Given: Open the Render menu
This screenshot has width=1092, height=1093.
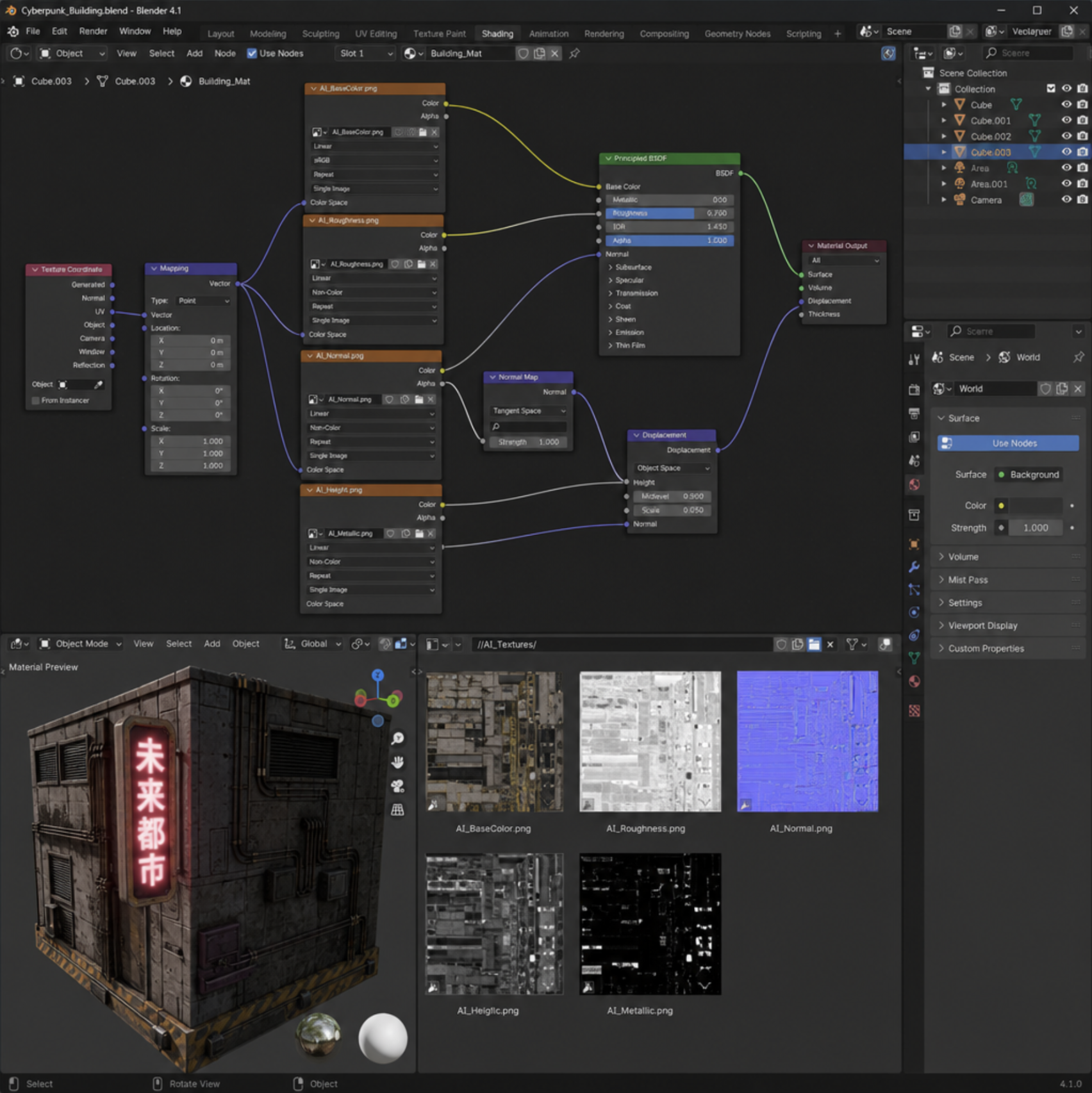Looking at the screenshot, I should coord(93,31).
